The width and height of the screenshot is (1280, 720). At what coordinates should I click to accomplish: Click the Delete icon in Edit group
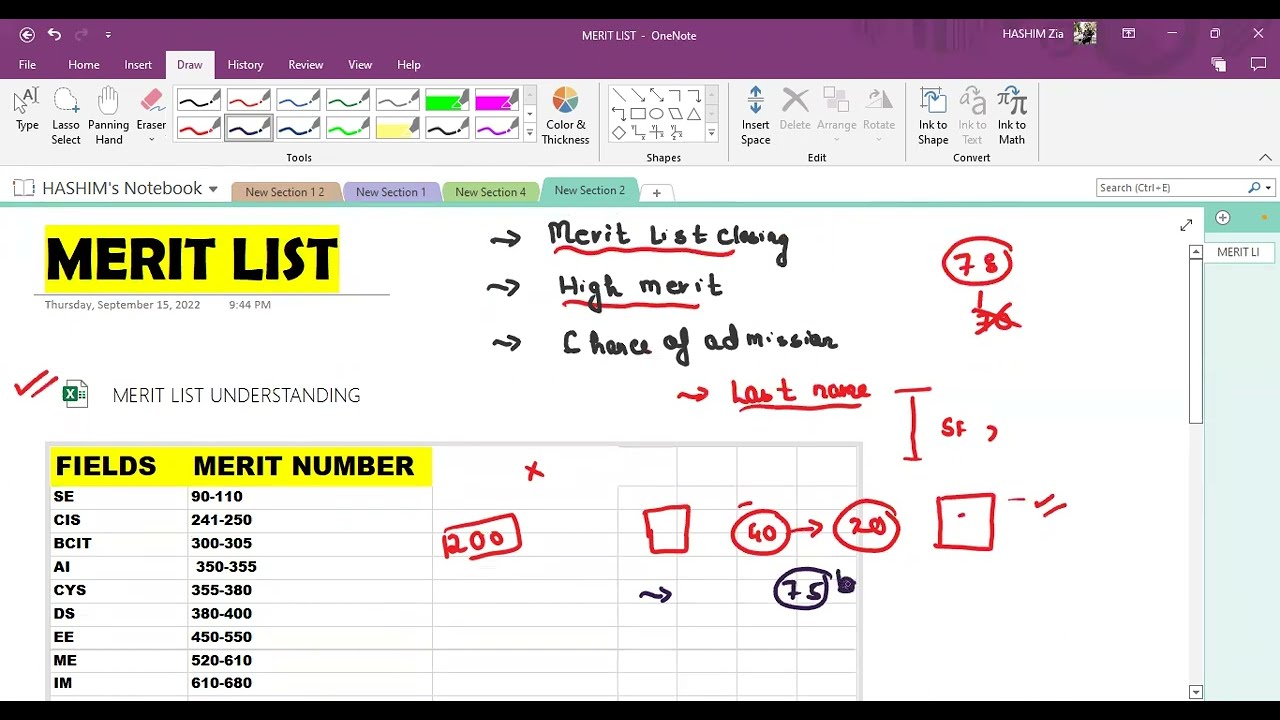[x=795, y=110]
